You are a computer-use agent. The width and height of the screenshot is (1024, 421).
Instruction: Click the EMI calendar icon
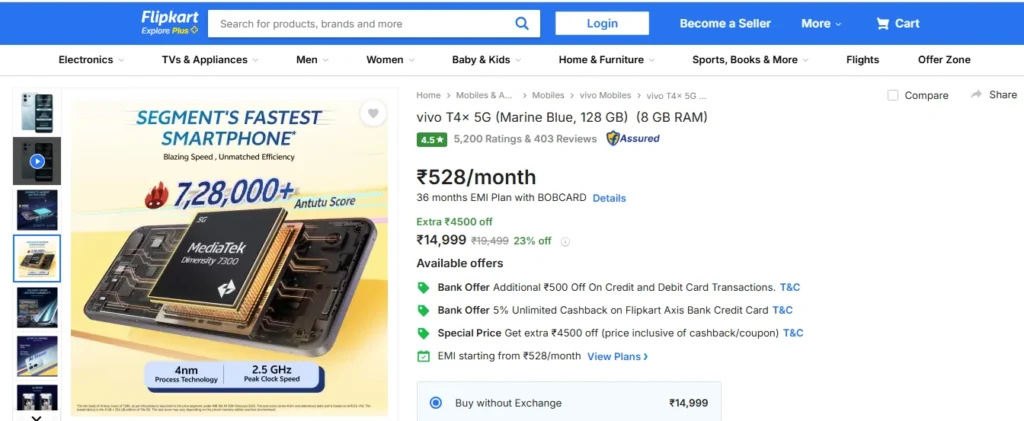(424, 356)
